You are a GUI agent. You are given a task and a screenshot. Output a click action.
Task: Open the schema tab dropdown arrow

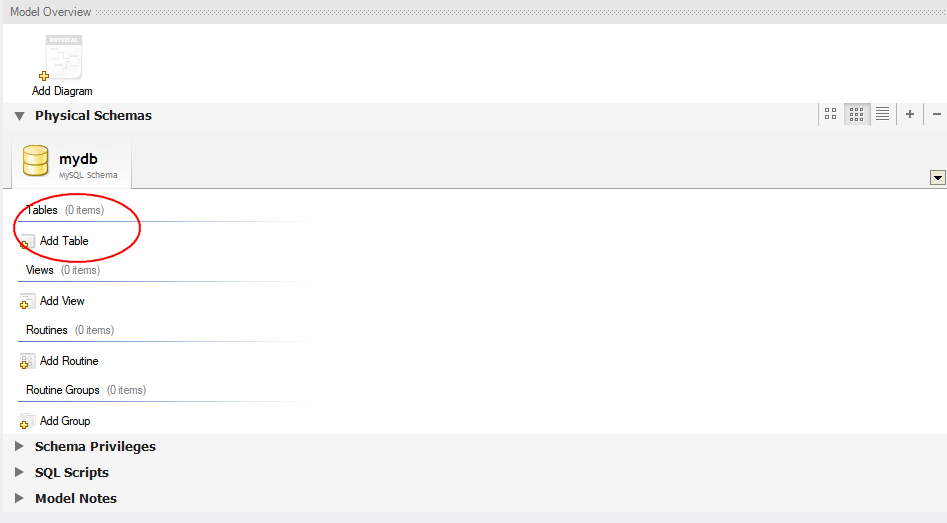tap(938, 178)
